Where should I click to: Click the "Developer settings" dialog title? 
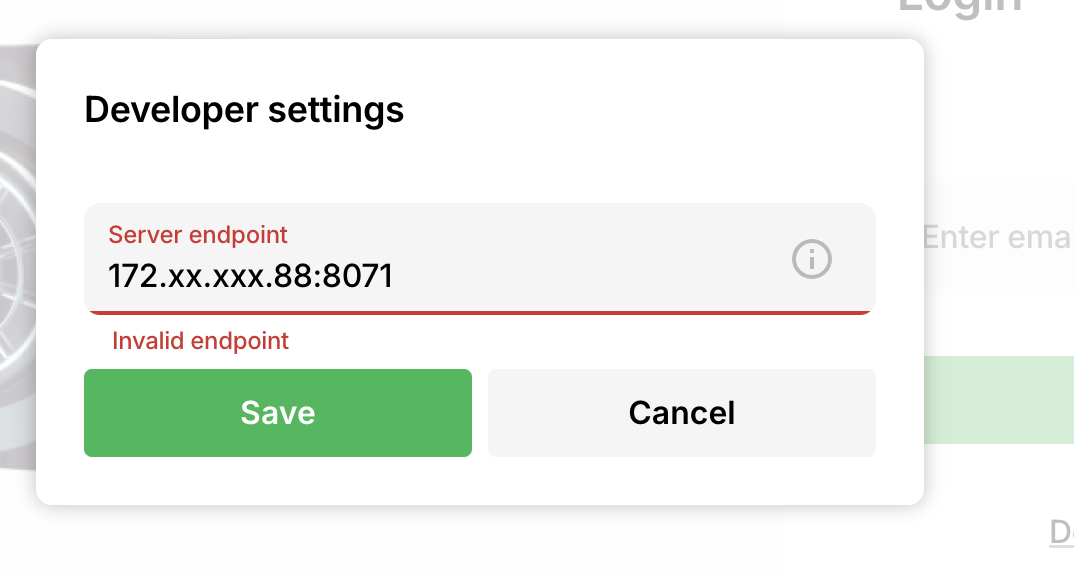244,109
